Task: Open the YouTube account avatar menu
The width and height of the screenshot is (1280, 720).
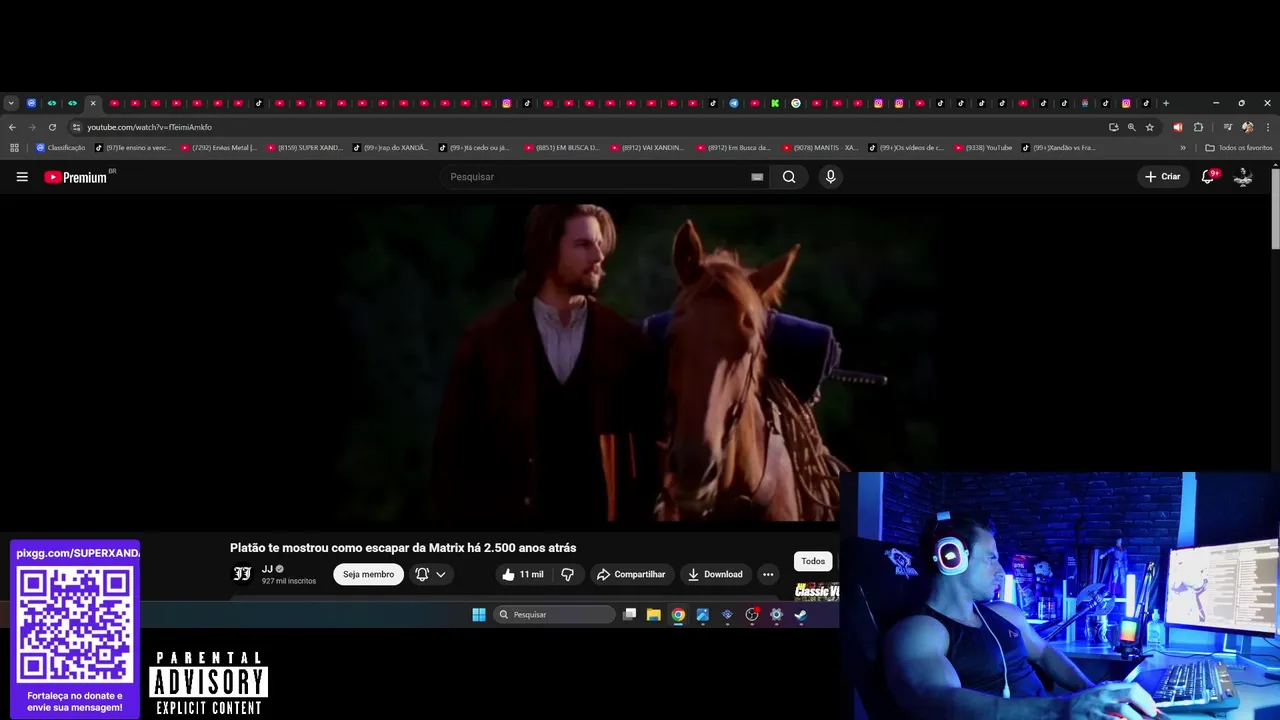Action: (x=1243, y=177)
